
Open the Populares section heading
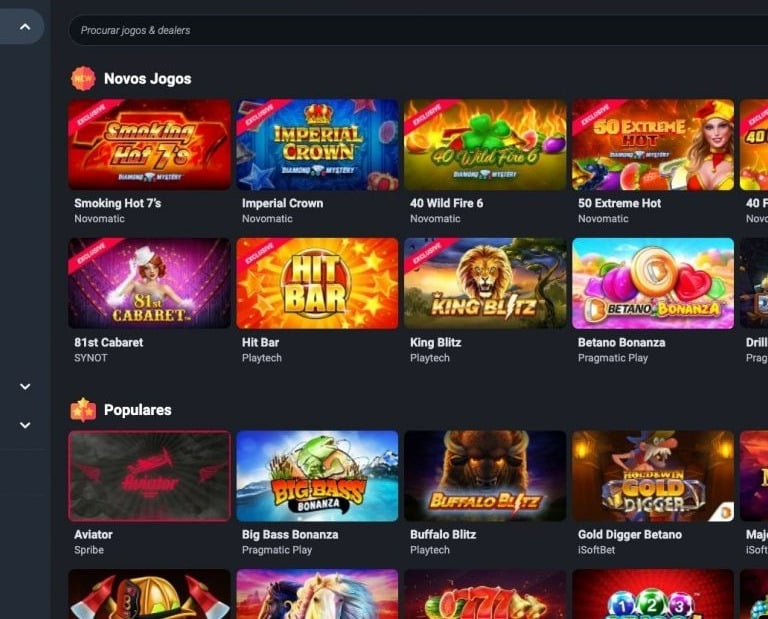(x=138, y=410)
